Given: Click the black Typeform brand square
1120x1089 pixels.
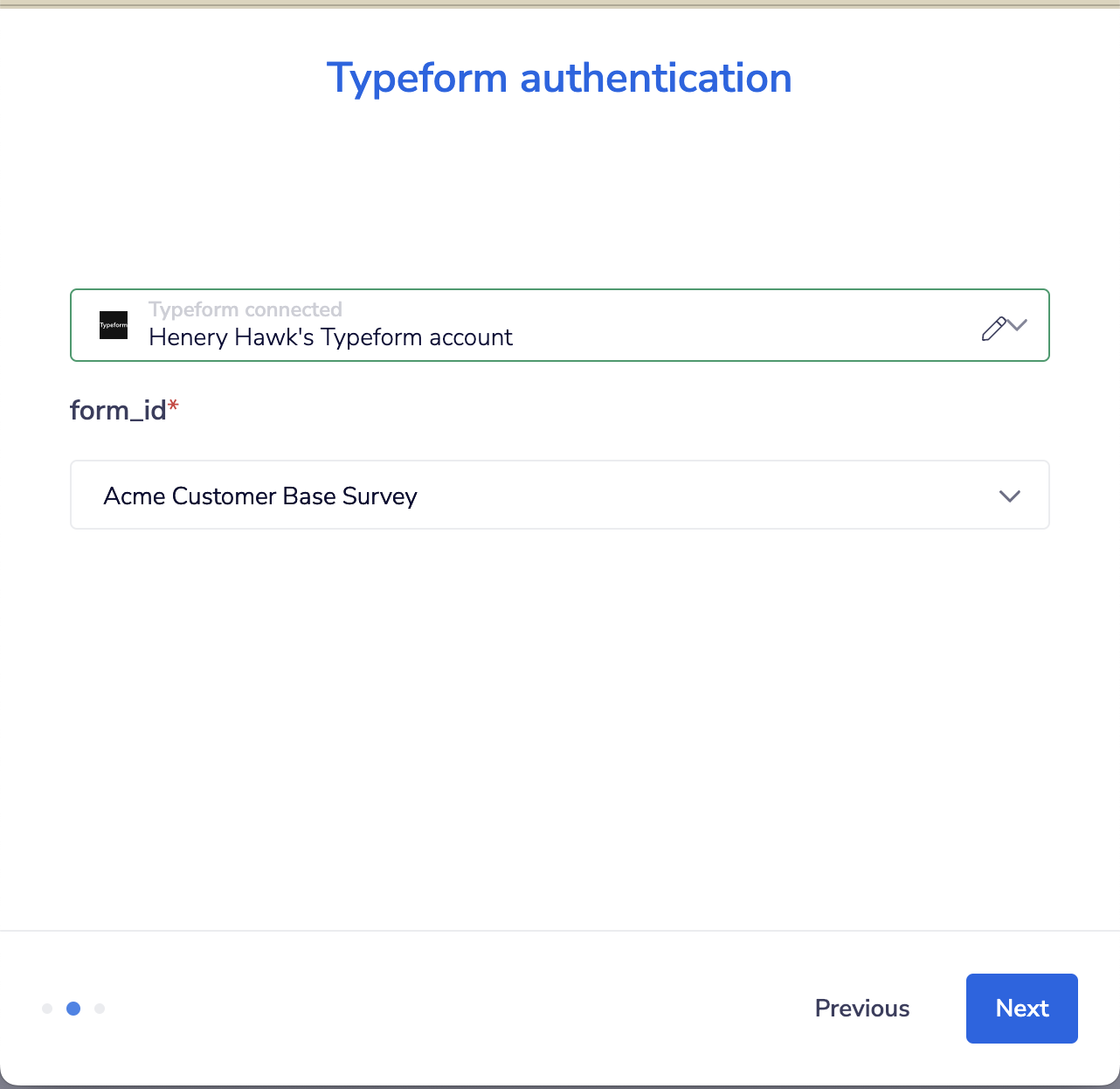Looking at the screenshot, I should coord(113,324).
